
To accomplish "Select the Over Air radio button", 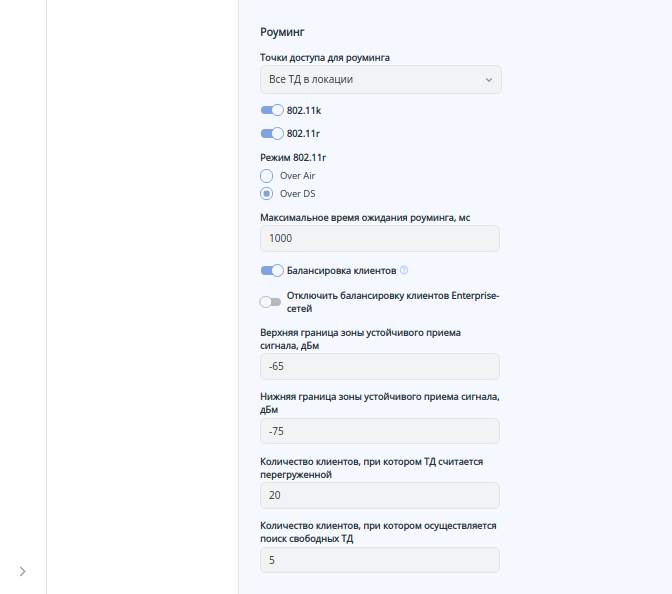I will [267, 176].
